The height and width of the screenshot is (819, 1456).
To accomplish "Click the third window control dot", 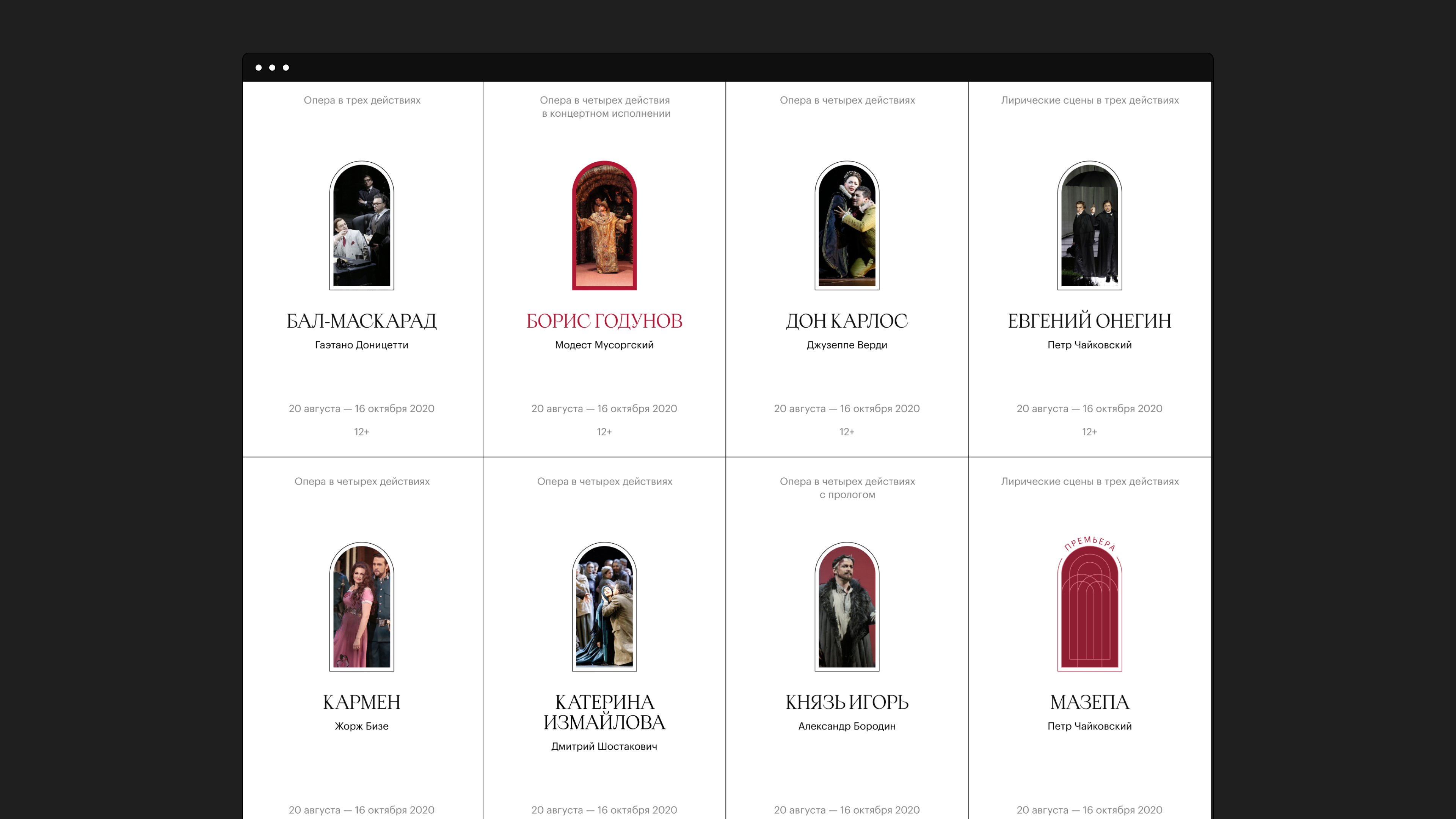I will (x=286, y=68).
